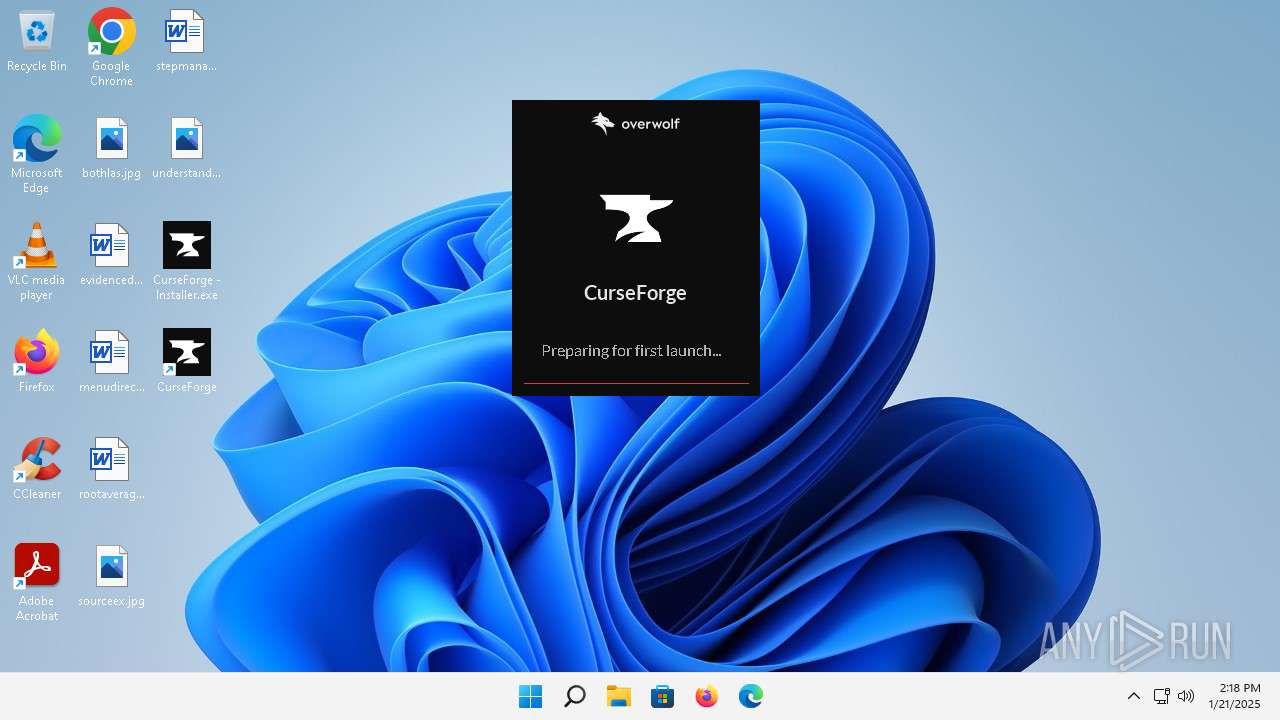
Task: Select the stepmana... Word document
Action: 186,42
